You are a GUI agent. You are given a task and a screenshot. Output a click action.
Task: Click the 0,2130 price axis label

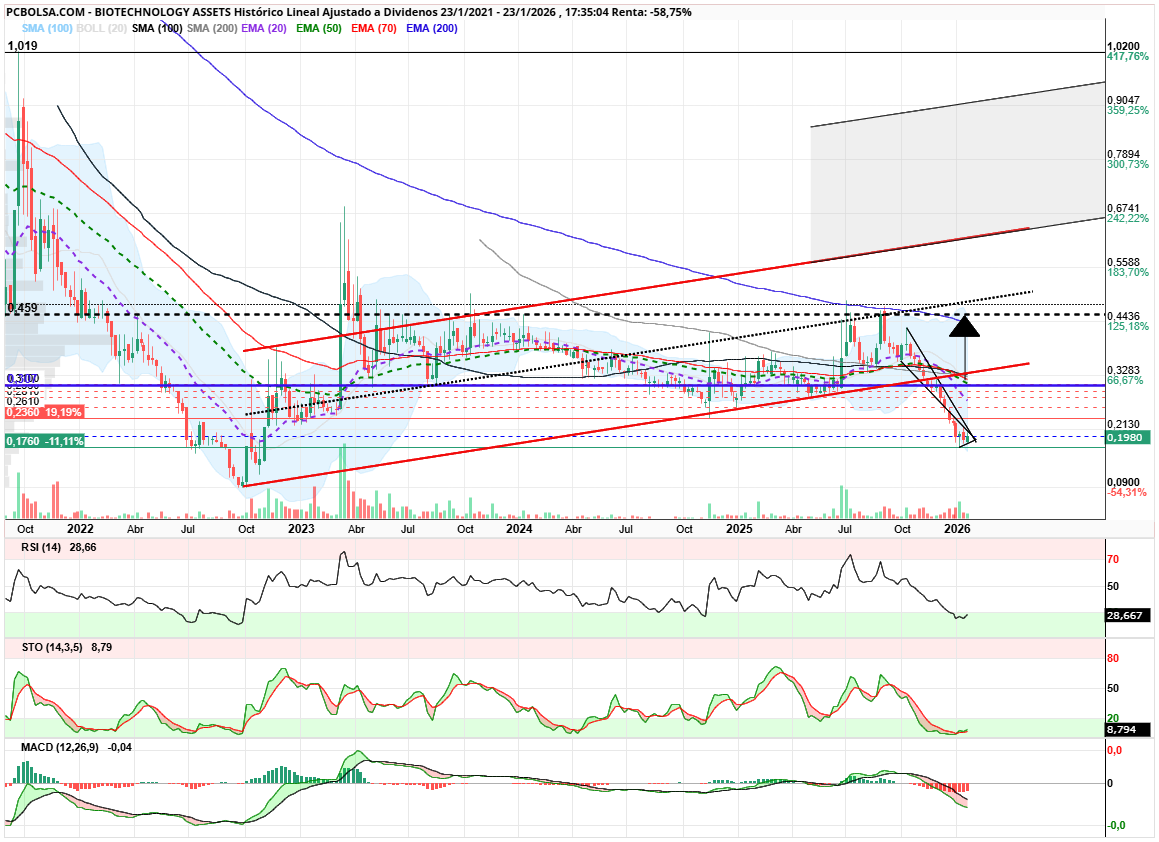pos(1123,424)
